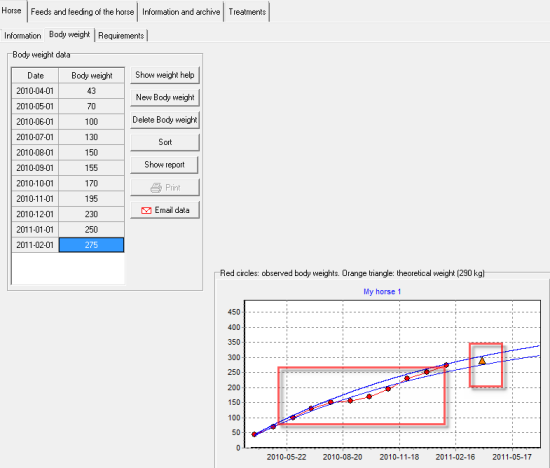Select body weight cell 130
The image size is (550, 468).
[x=92, y=137]
